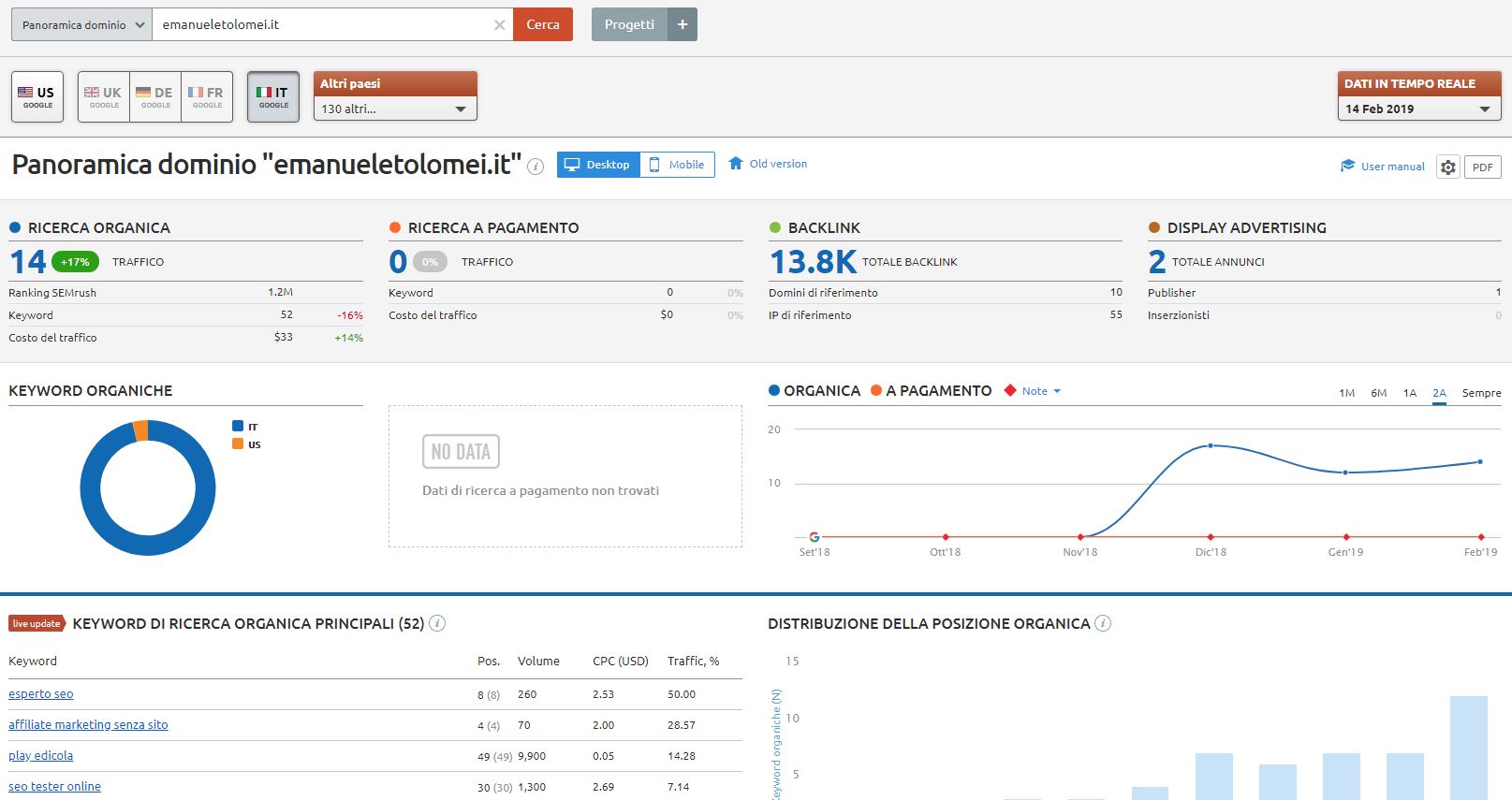Image resolution: width=1512 pixels, height=800 pixels.
Task: Toggle A PAGAMENTO series in chart legend
Action: pyautogui.click(x=931, y=390)
